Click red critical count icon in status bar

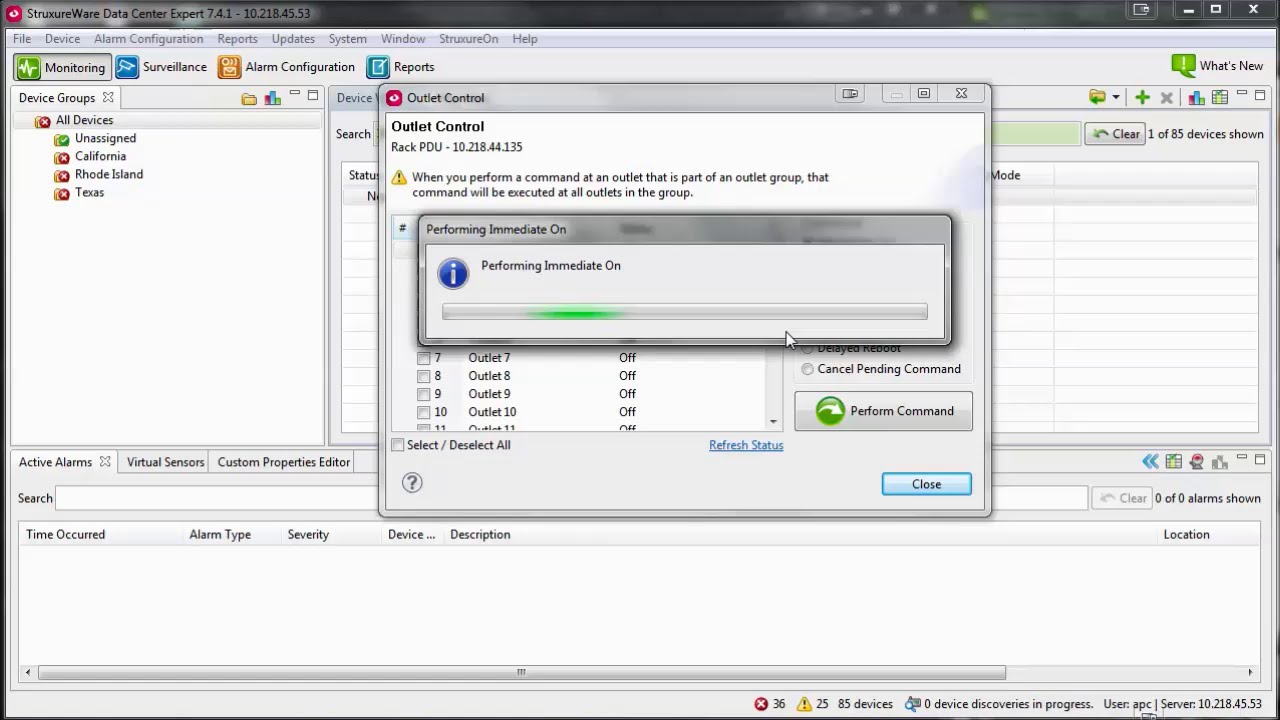tap(761, 704)
